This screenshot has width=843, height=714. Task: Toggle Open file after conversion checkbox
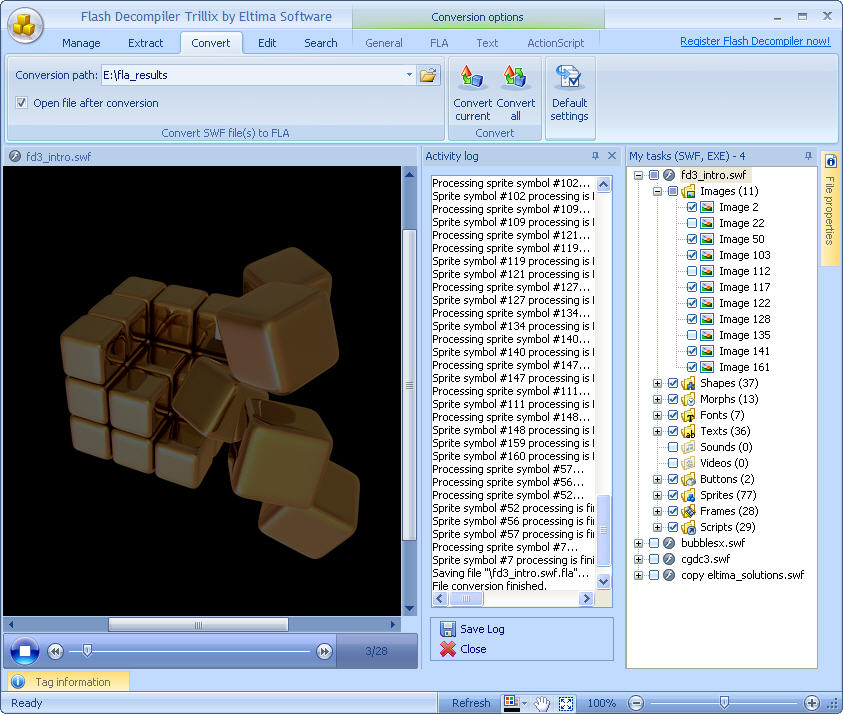click(x=22, y=103)
